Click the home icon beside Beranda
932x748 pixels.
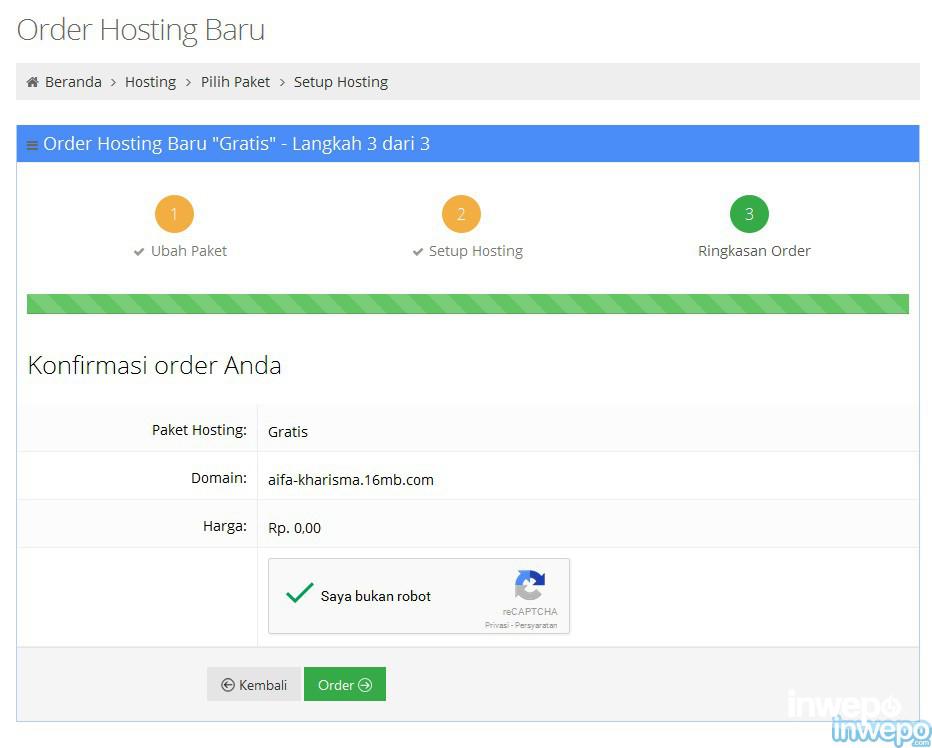[x=33, y=82]
